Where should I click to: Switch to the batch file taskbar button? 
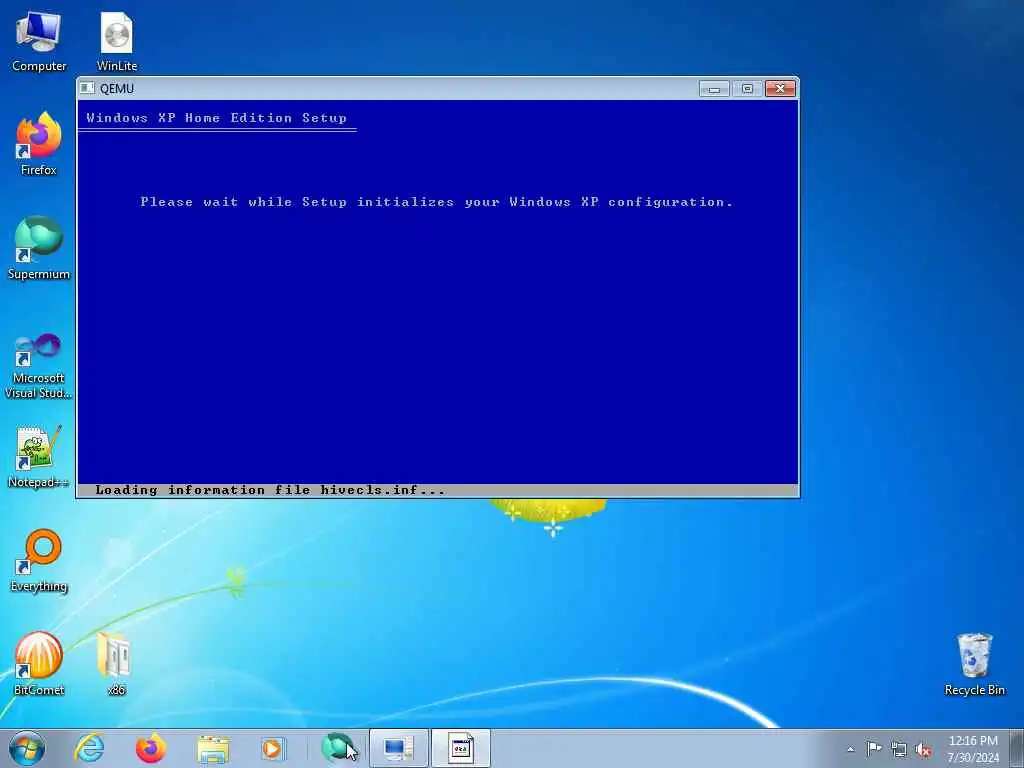pyautogui.click(x=460, y=748)
